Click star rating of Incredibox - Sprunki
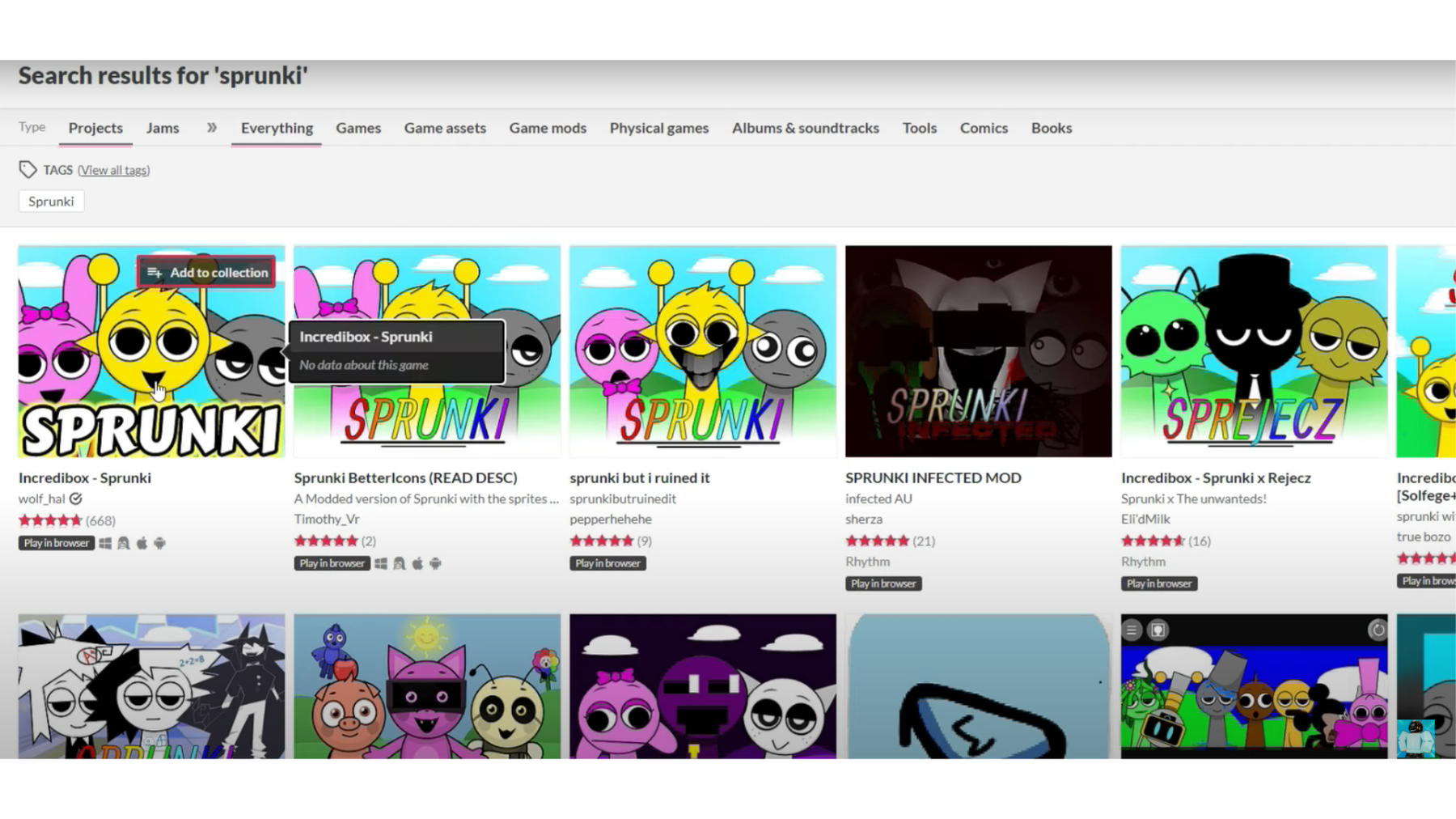 click(x=50, y=520)
